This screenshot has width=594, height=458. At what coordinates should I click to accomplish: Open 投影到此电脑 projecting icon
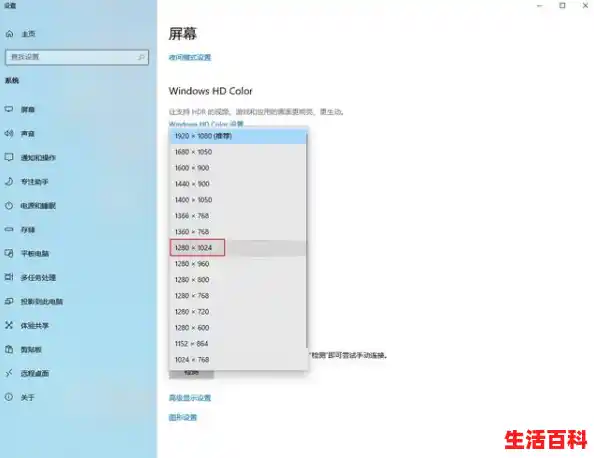tap(9, 301)
